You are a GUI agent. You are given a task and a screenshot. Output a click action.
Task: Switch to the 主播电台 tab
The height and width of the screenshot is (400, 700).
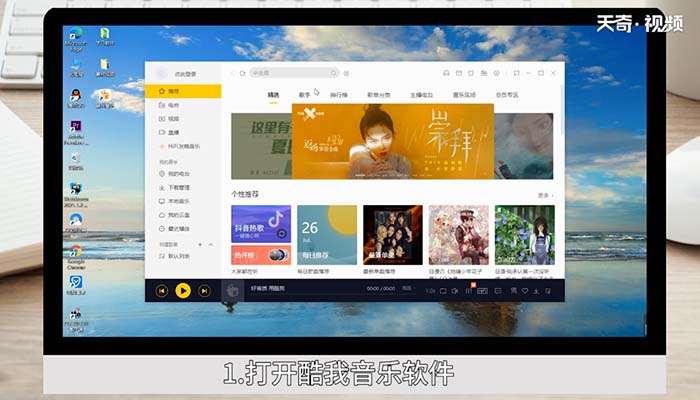click(x=421, y=95)
